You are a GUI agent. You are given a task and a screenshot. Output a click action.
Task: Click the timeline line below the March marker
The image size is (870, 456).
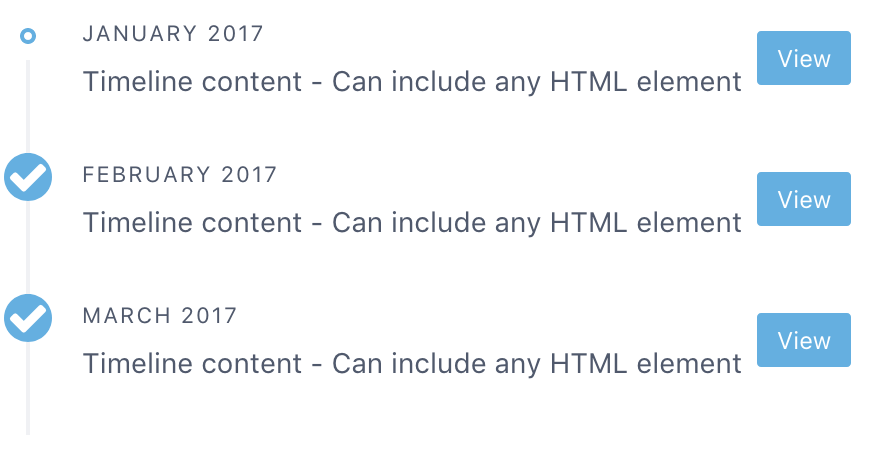(28, 390)
